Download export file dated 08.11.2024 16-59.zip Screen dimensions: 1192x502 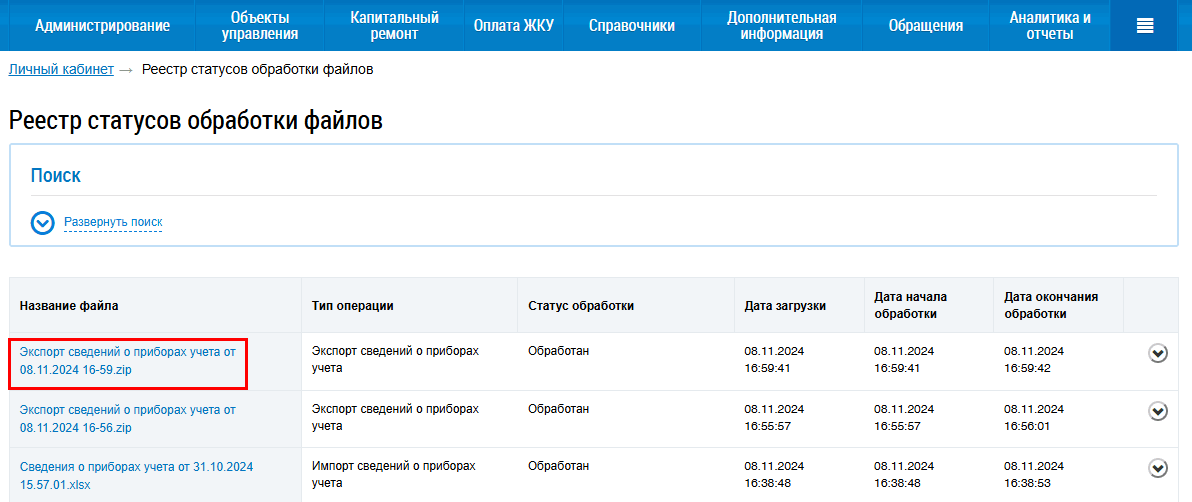pyautogui.click(x=127, y=361)
